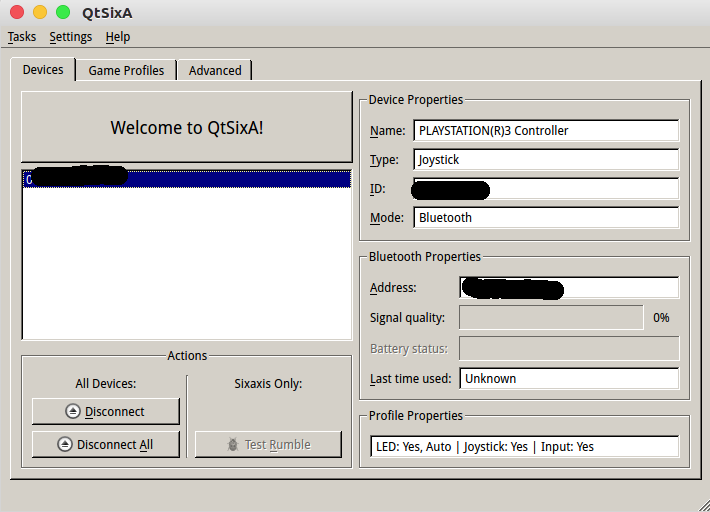Click the Sixaxis Only: label
The width and height of the screenshot is (710, 512).
click(268, 383)
